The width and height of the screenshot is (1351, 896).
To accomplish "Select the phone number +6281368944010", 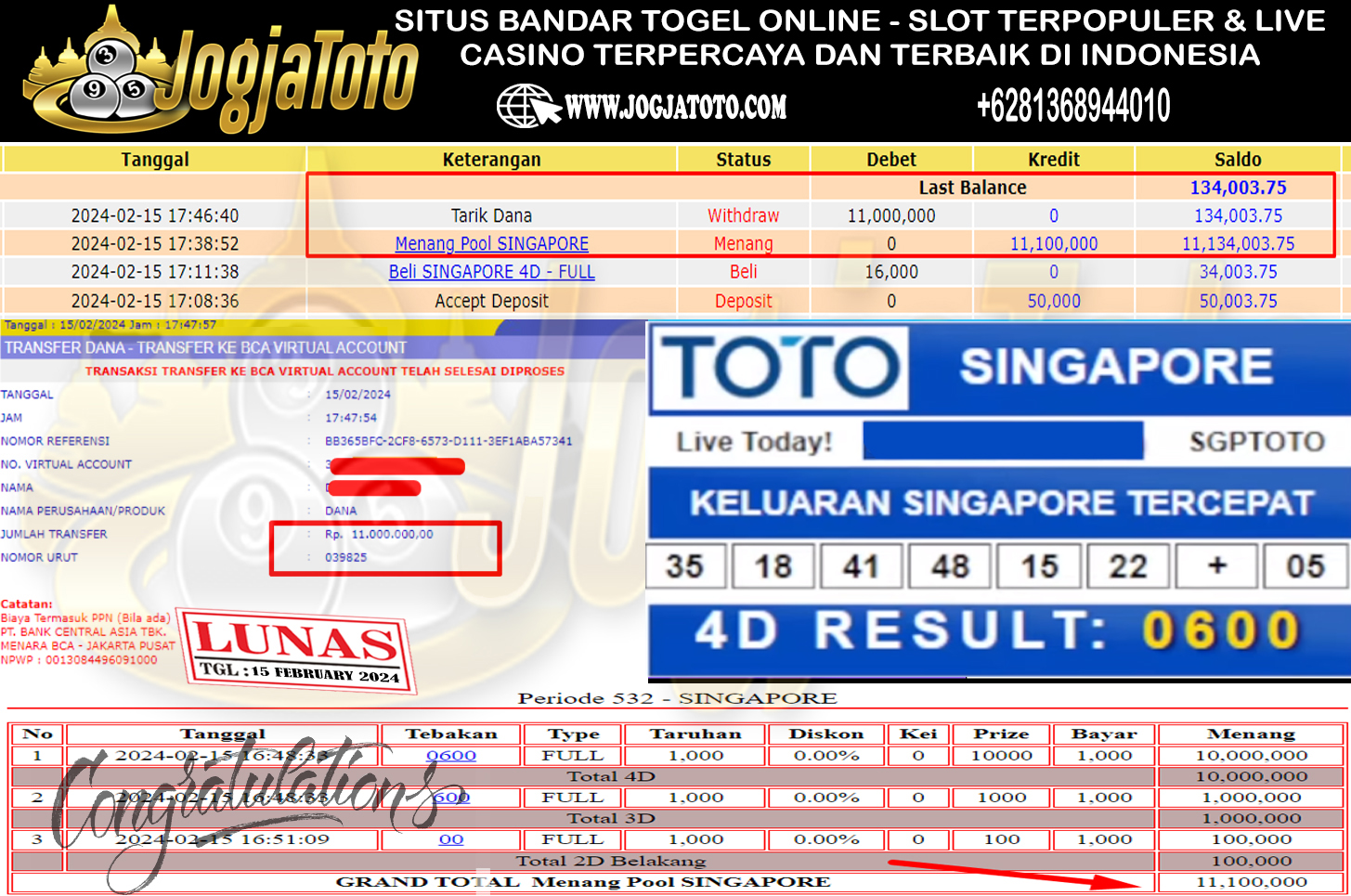I will point(1073,106).
